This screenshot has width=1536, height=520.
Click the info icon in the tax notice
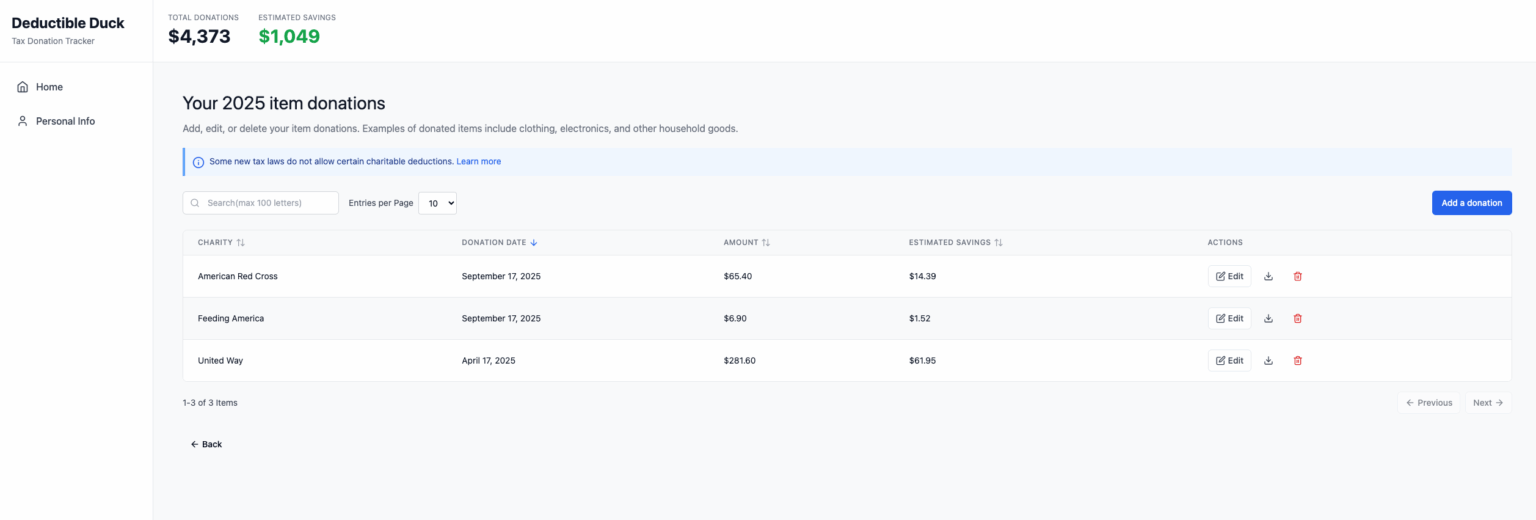(x=198, y=162)
